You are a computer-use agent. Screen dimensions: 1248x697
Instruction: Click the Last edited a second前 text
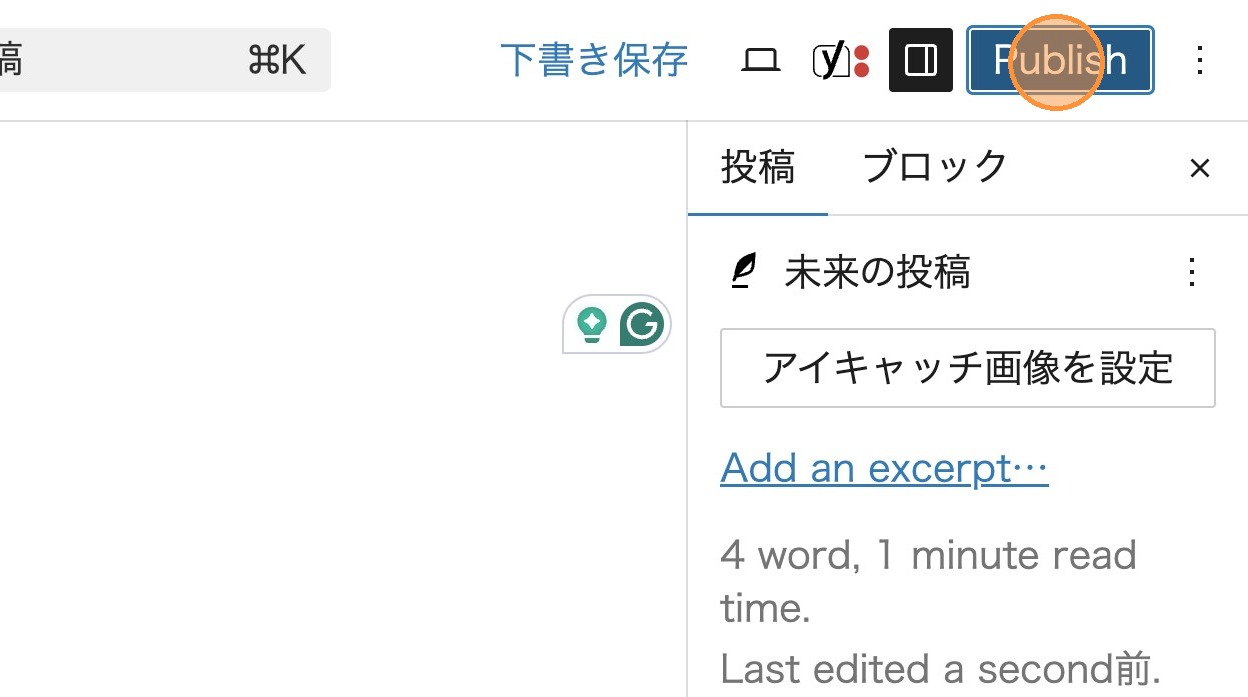coord(940,668)
